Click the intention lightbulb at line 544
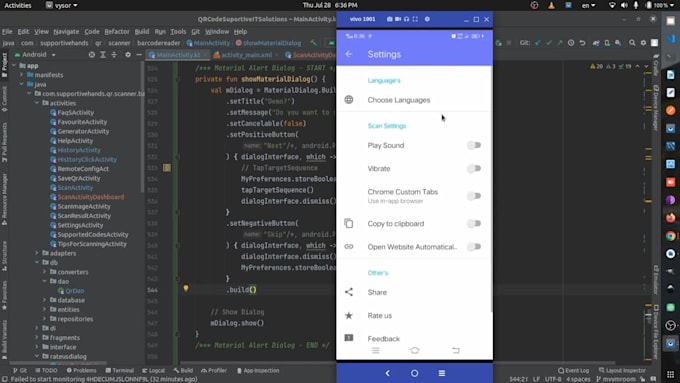 [186, 288]
